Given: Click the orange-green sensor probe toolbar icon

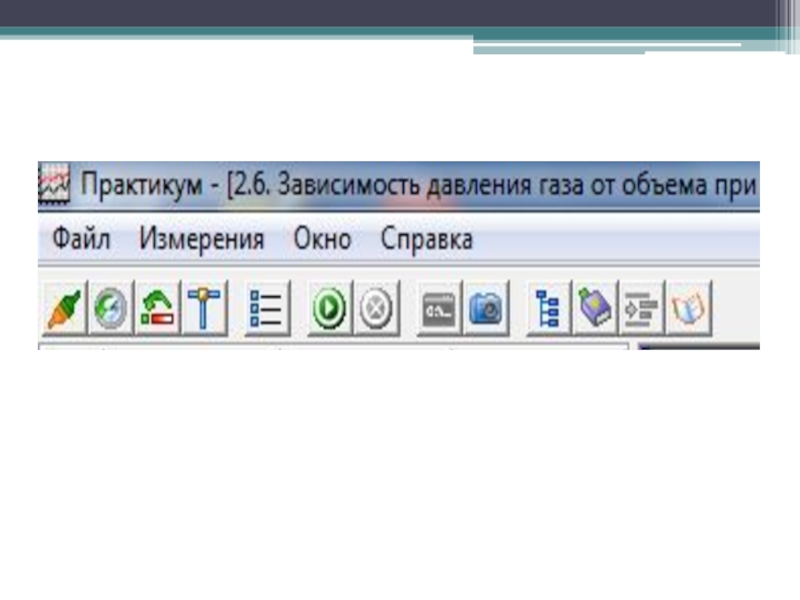Looking at the screenshot, I should 65,308.
